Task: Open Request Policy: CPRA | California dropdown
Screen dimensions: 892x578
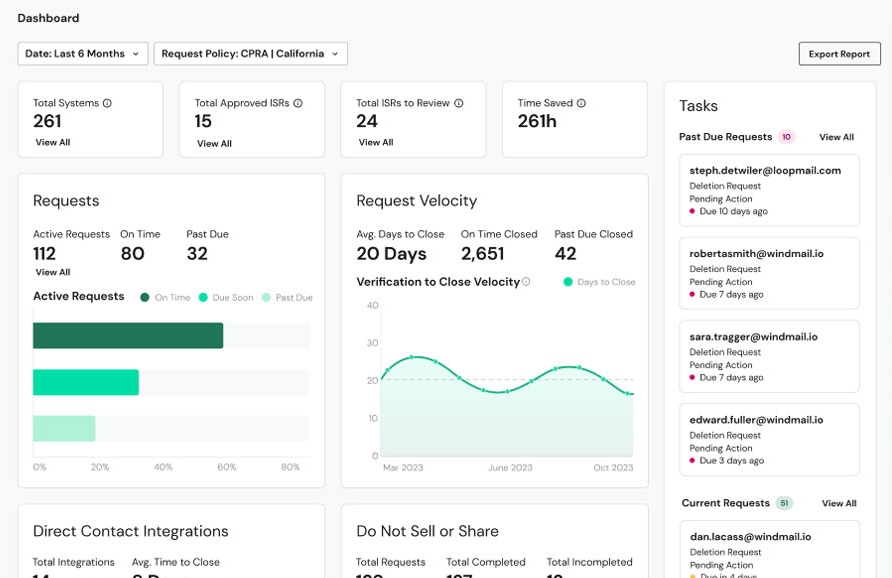Action: click(x=250, y=53)
